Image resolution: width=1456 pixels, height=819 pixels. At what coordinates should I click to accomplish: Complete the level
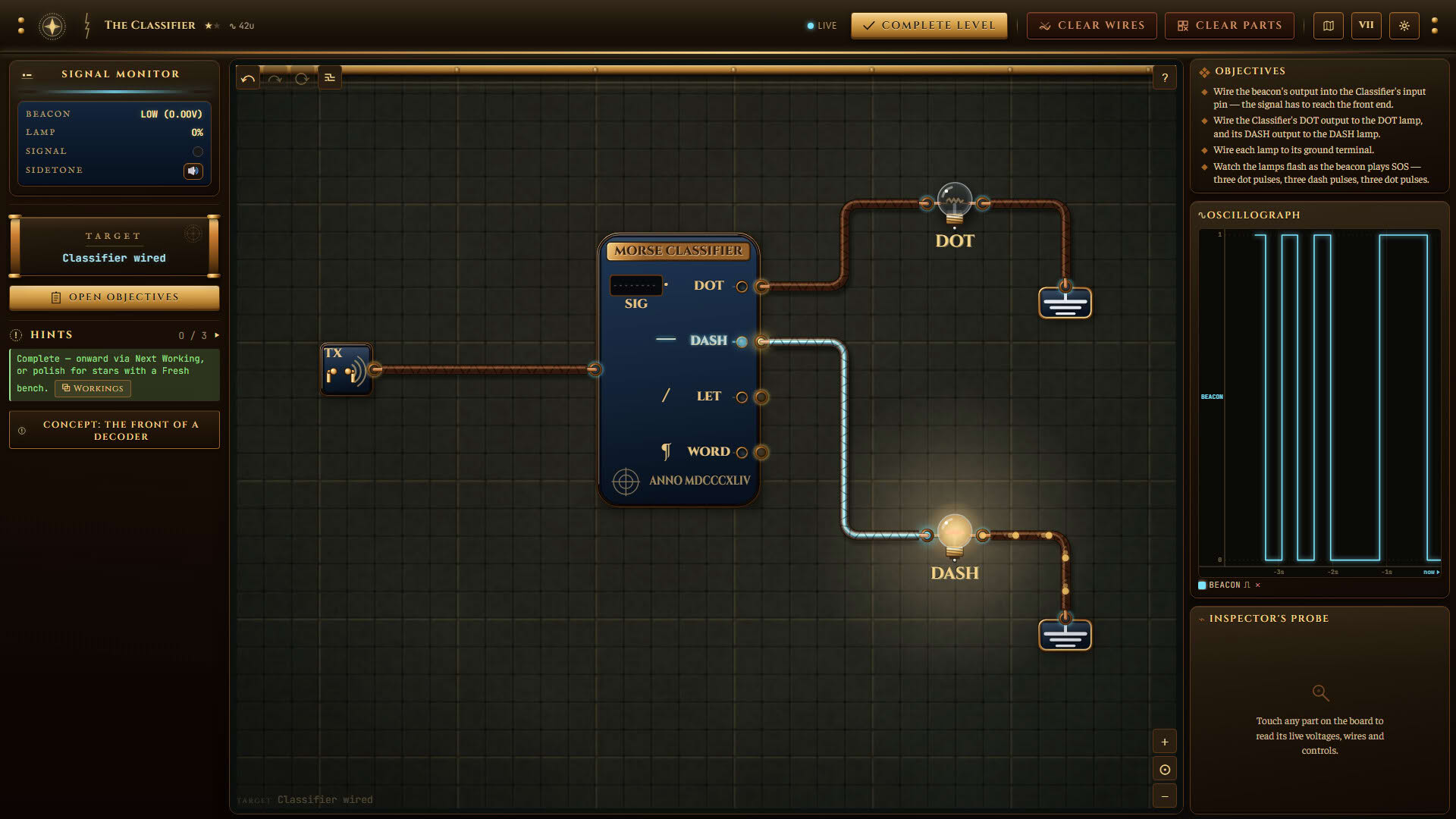[x=929, y=26]
